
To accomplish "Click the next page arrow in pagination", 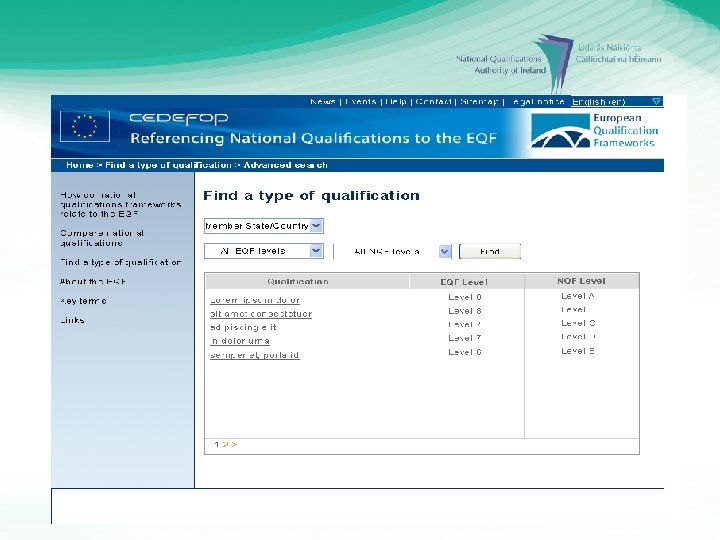I will (234, 444).
